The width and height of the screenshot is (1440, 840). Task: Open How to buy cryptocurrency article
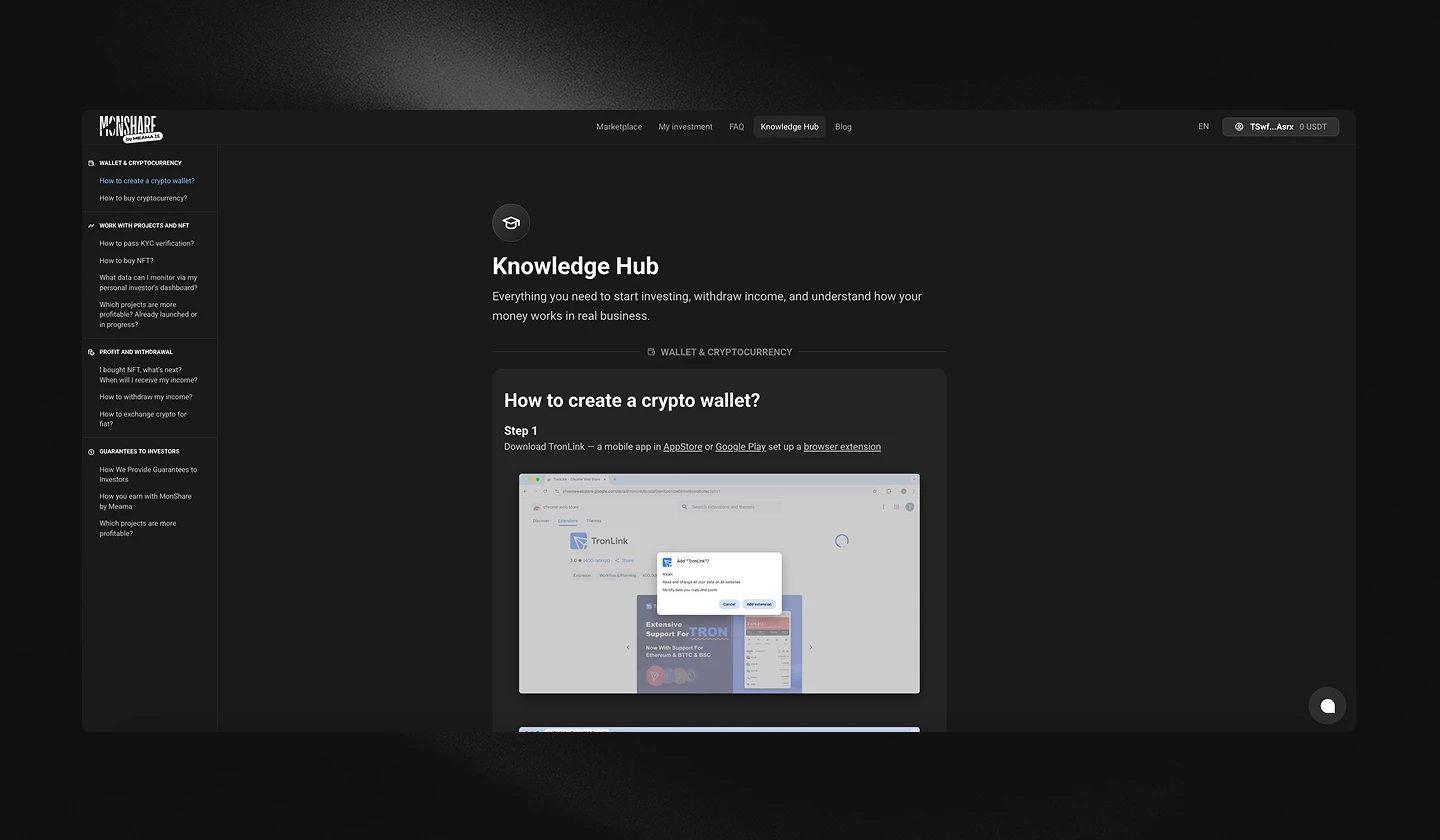click(x=143, y=198)
